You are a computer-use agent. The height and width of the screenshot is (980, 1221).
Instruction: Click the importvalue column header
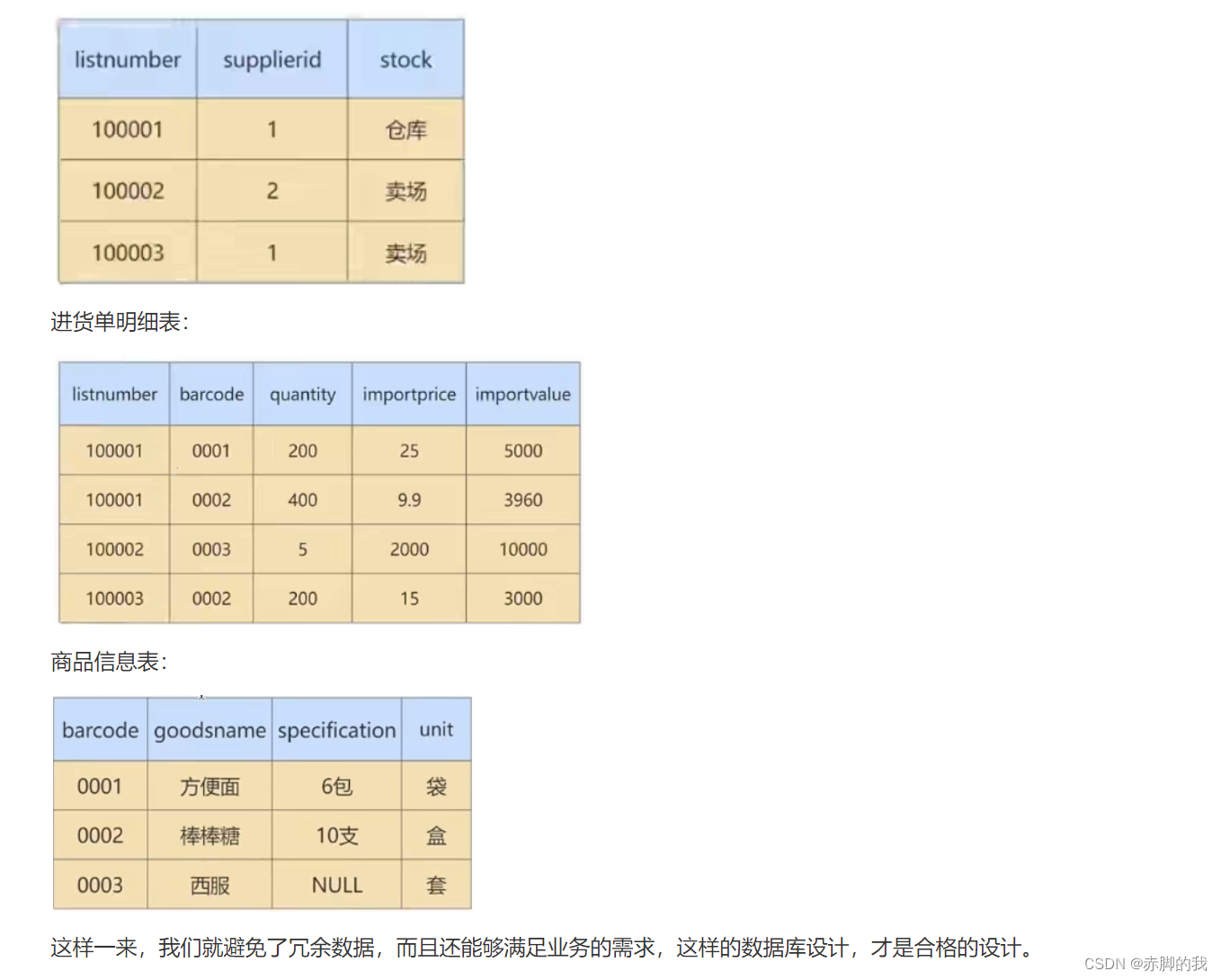point(523,394)
